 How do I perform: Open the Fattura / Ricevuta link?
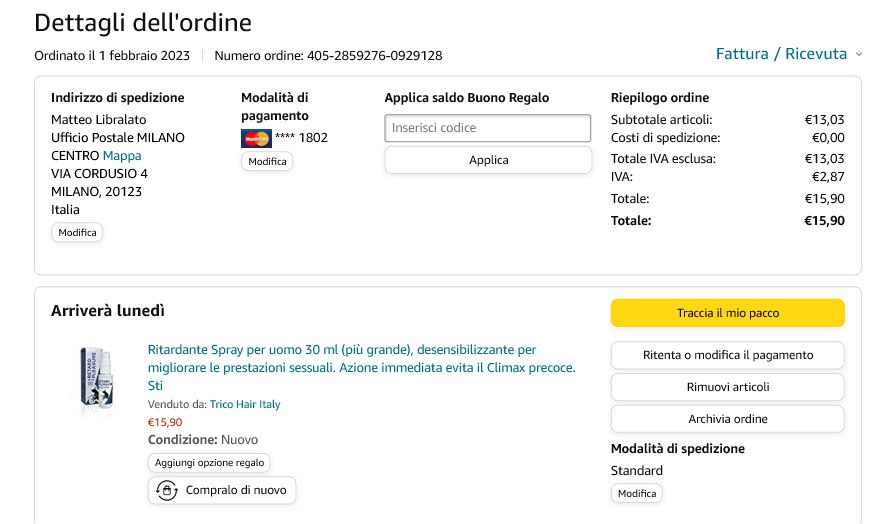pos(781,54)
